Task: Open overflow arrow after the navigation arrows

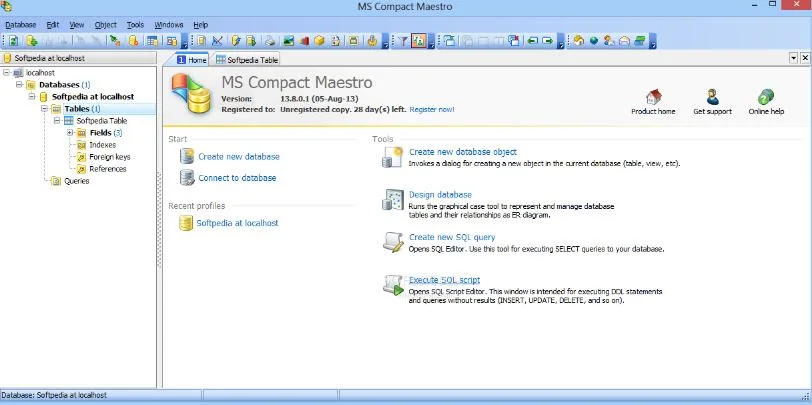Action: tap(561, 41)
